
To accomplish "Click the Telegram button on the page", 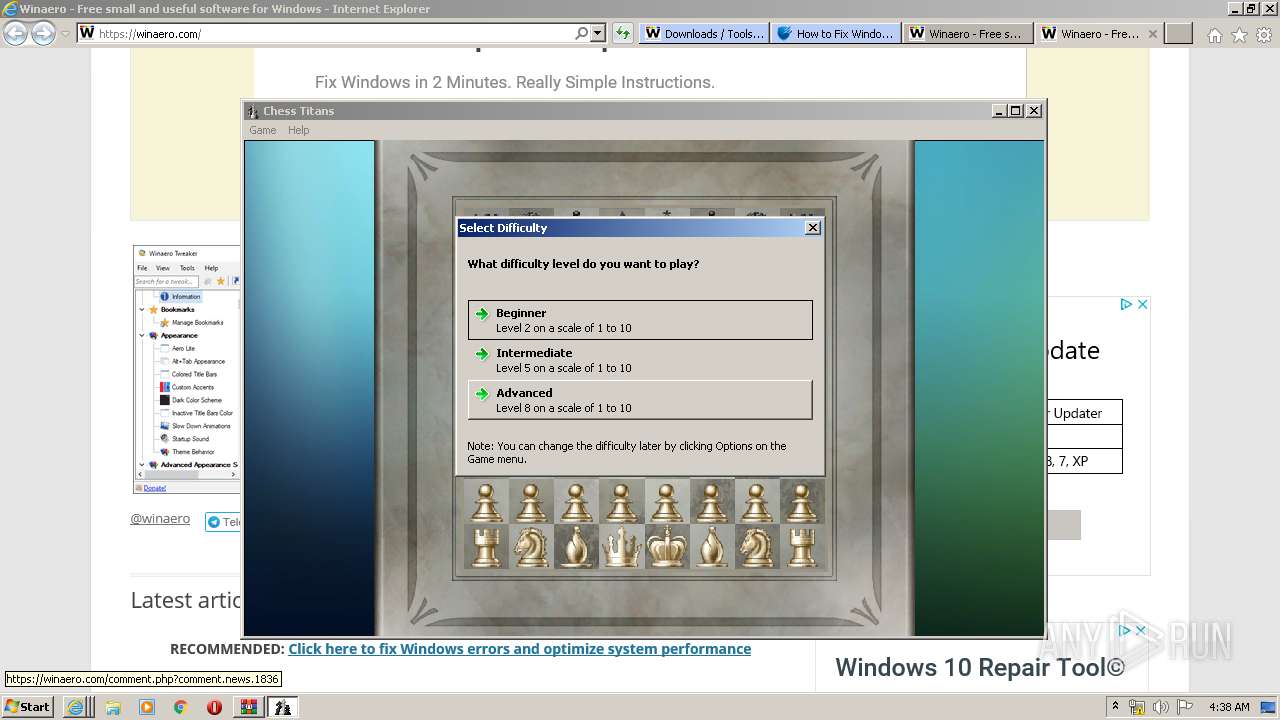I will coord(223,522).
